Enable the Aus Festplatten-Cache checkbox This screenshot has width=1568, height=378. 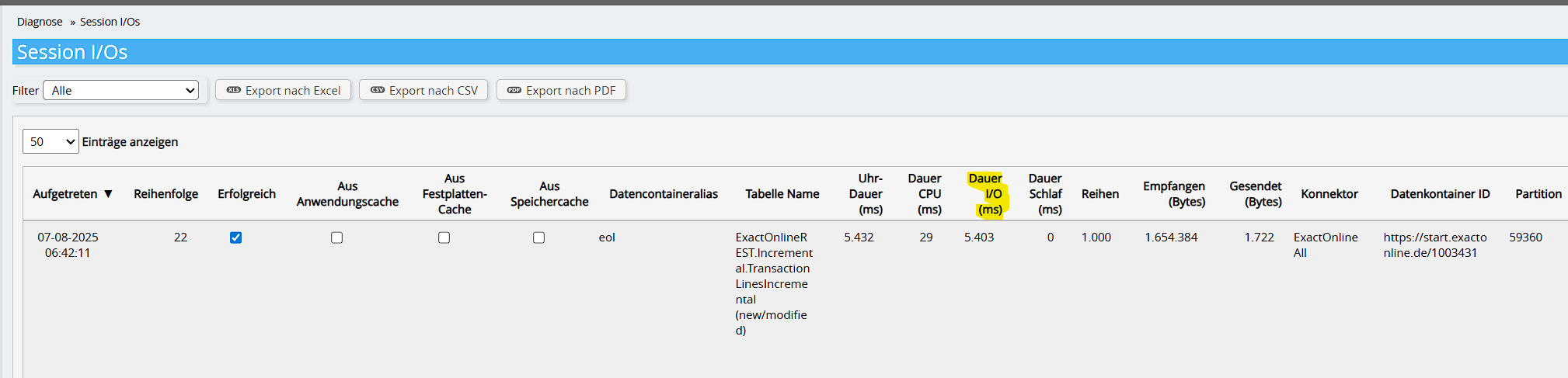pyautogui.click(x=444, y=238)
